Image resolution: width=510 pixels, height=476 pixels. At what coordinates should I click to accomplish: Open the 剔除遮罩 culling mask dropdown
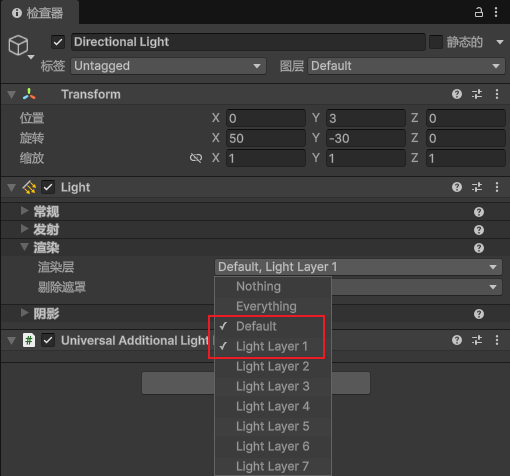(417, 287)
